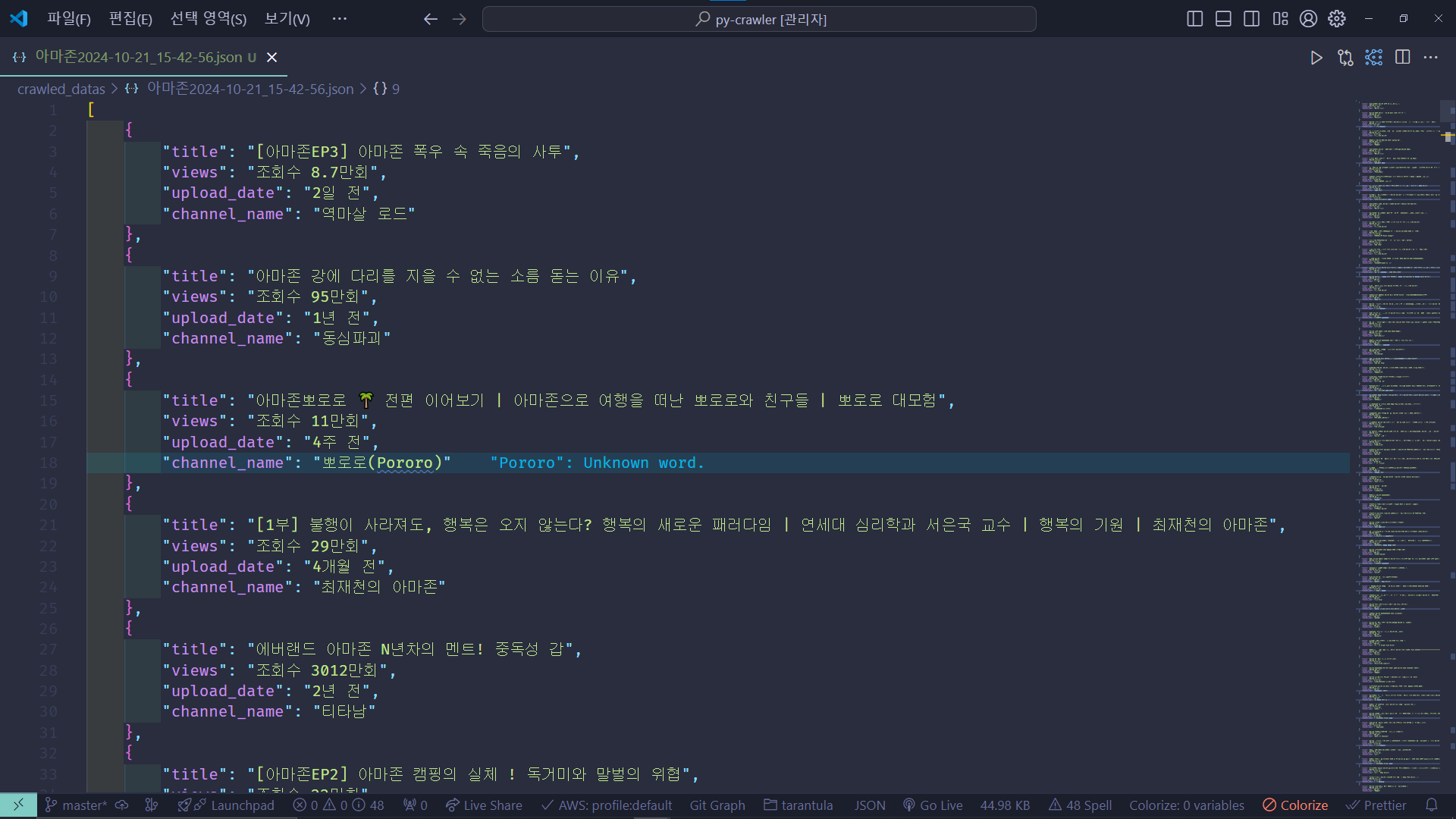Click the underlined word Pororo on line 18
This screenshot has width=1456, height=819.
405,463
